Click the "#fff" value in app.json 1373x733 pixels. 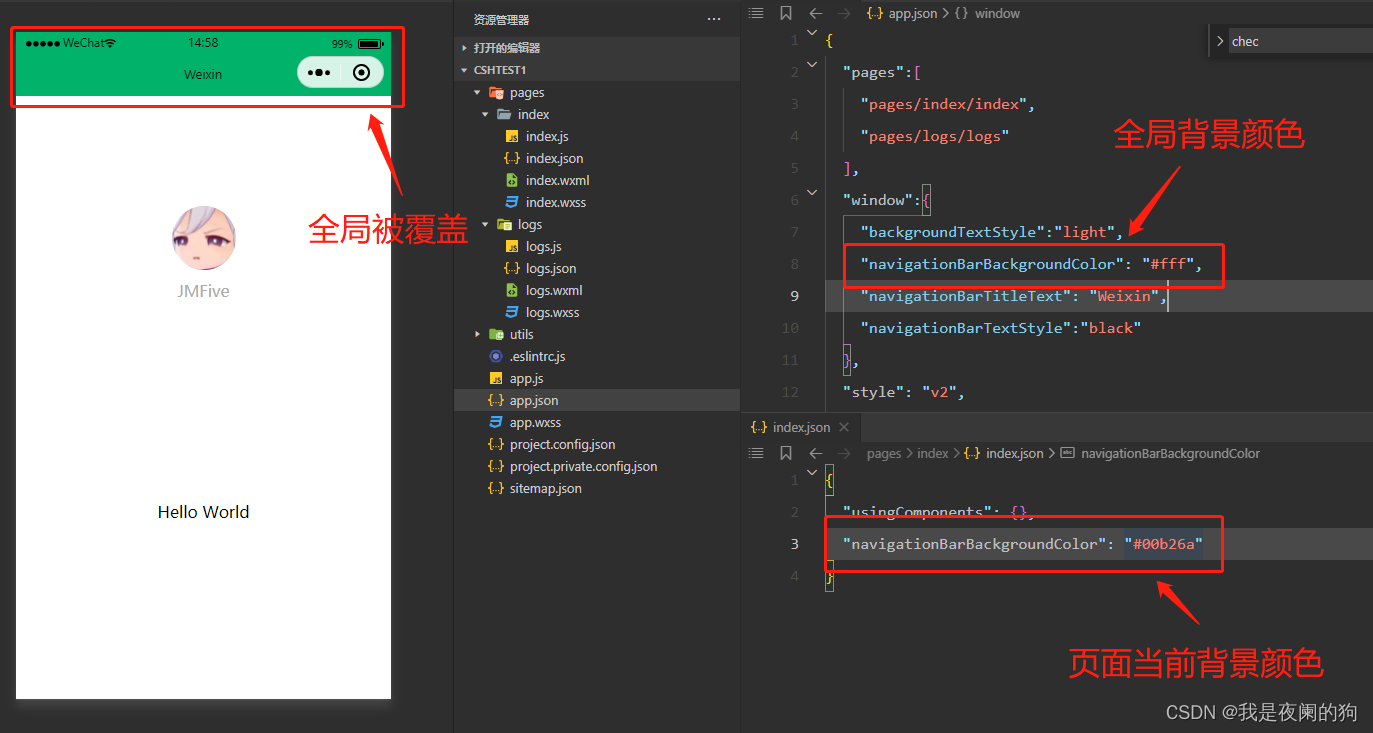click(x=1167, y=264)
